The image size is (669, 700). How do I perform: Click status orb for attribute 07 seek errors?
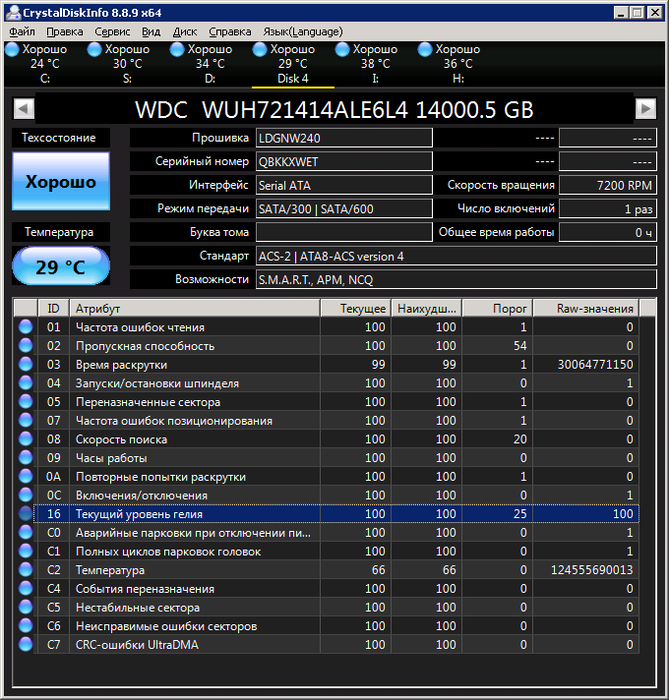tap(25, 421)
